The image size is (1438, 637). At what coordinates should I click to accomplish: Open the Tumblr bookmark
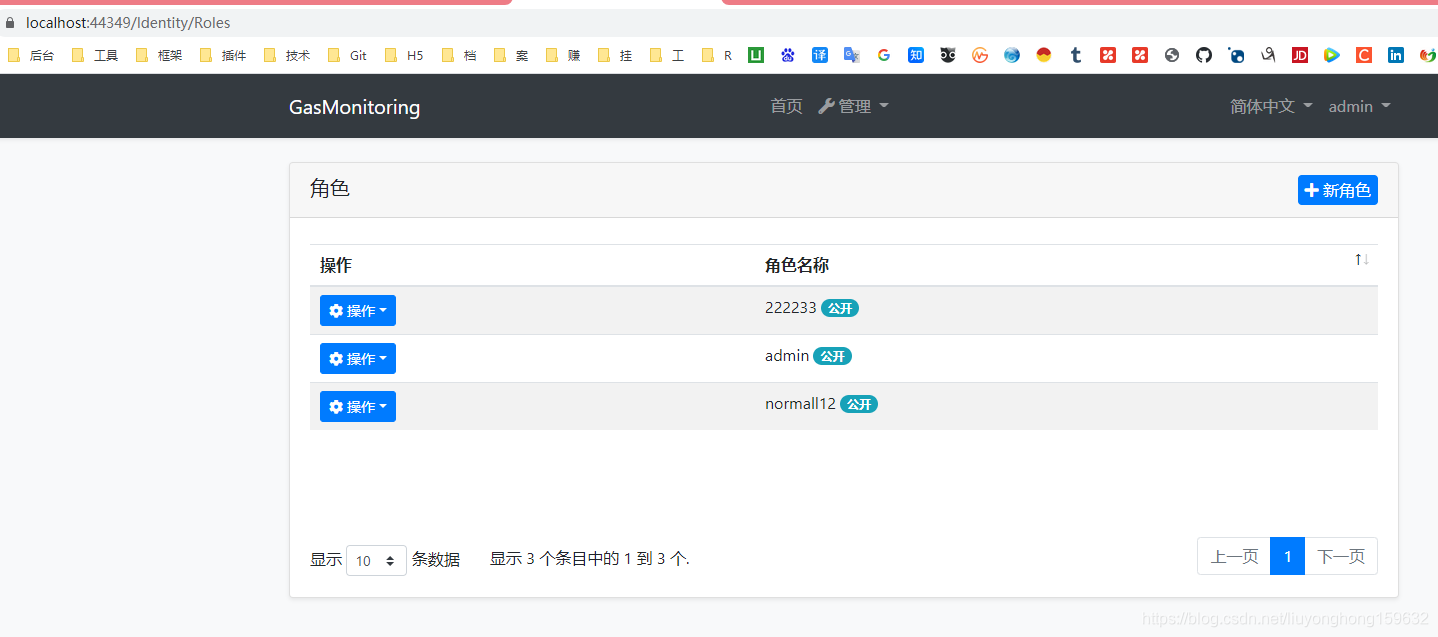[x=1075, y=55]
